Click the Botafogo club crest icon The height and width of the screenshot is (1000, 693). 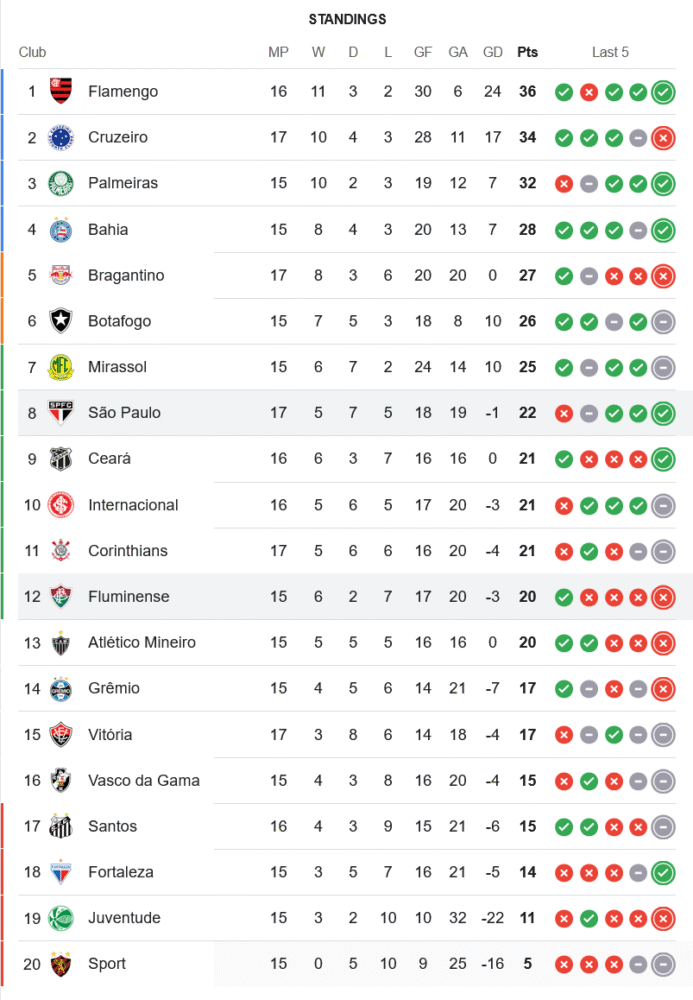(61, 321)
